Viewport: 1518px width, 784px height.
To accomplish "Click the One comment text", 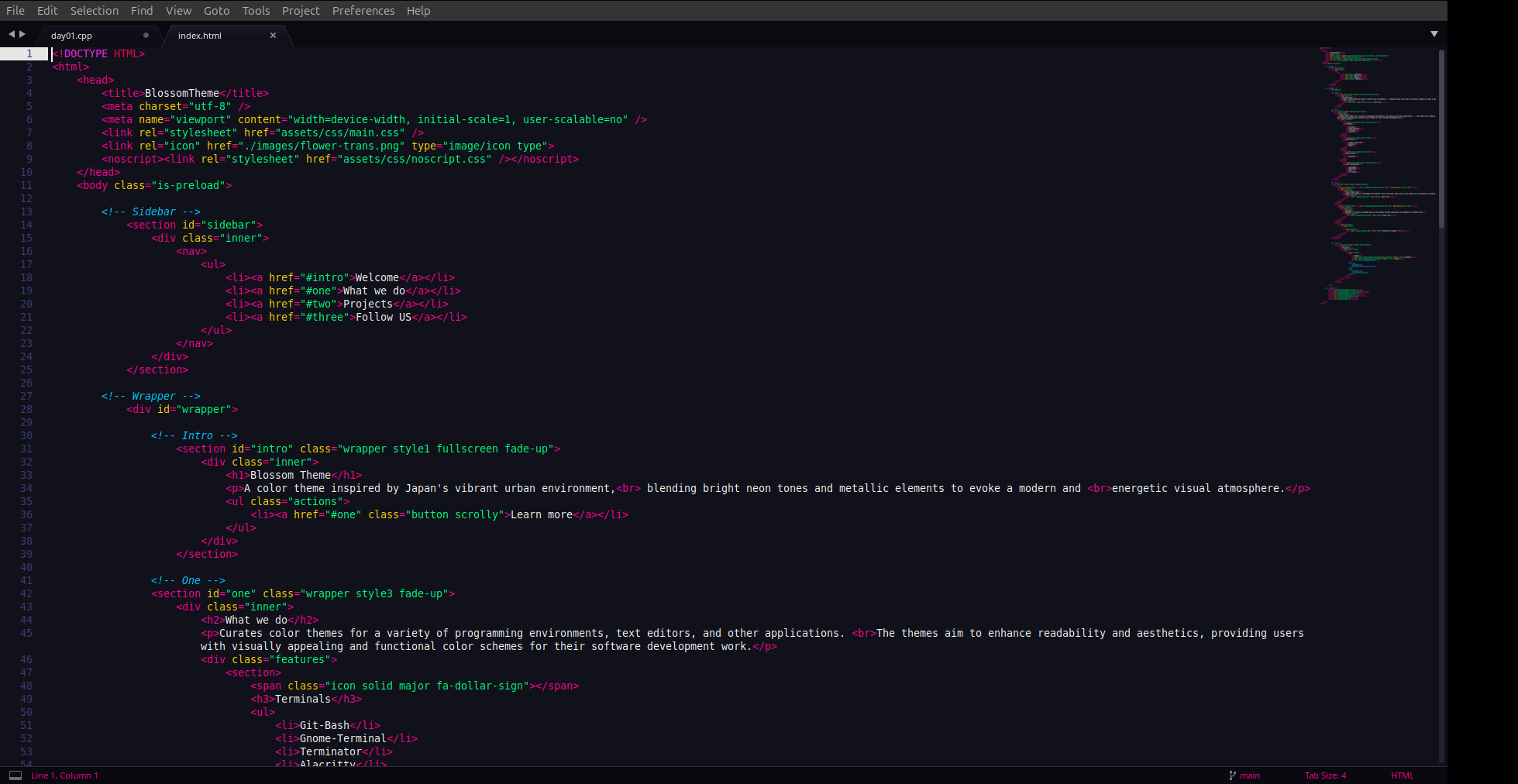I will 188,580.
